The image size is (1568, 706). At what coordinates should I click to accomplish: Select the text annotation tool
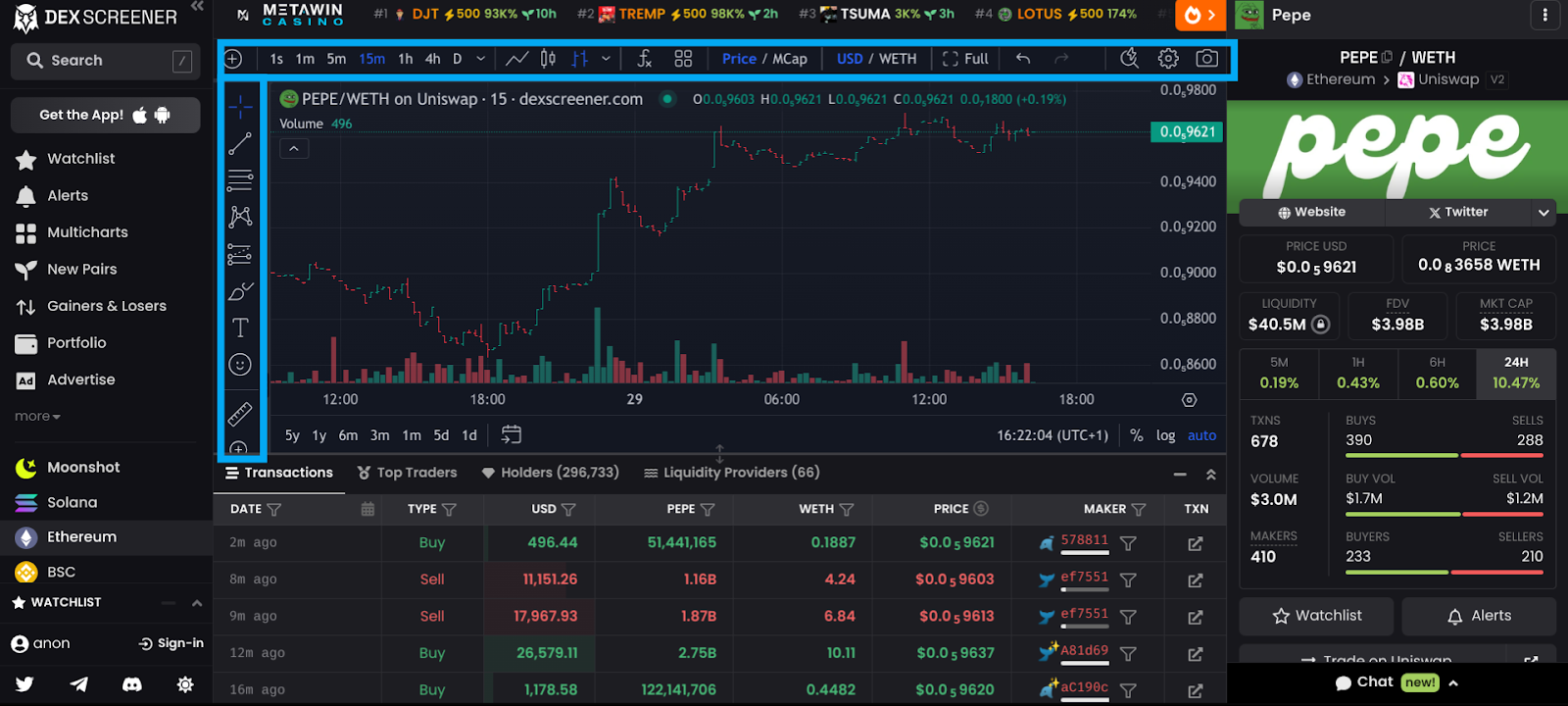point(240,328)
